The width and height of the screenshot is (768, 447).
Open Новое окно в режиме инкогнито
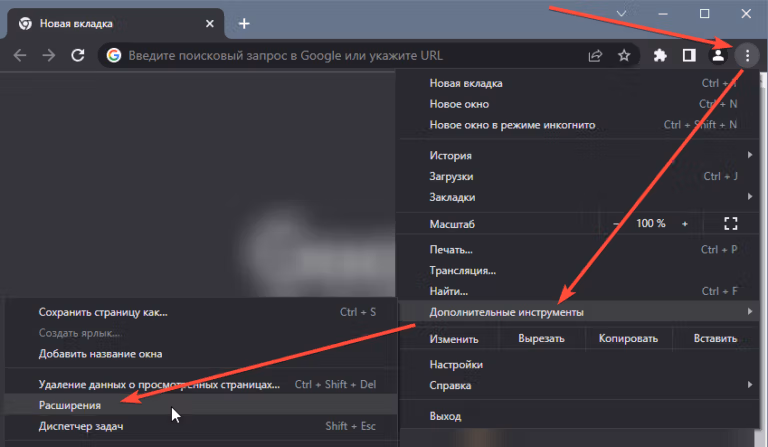[580, 125]
